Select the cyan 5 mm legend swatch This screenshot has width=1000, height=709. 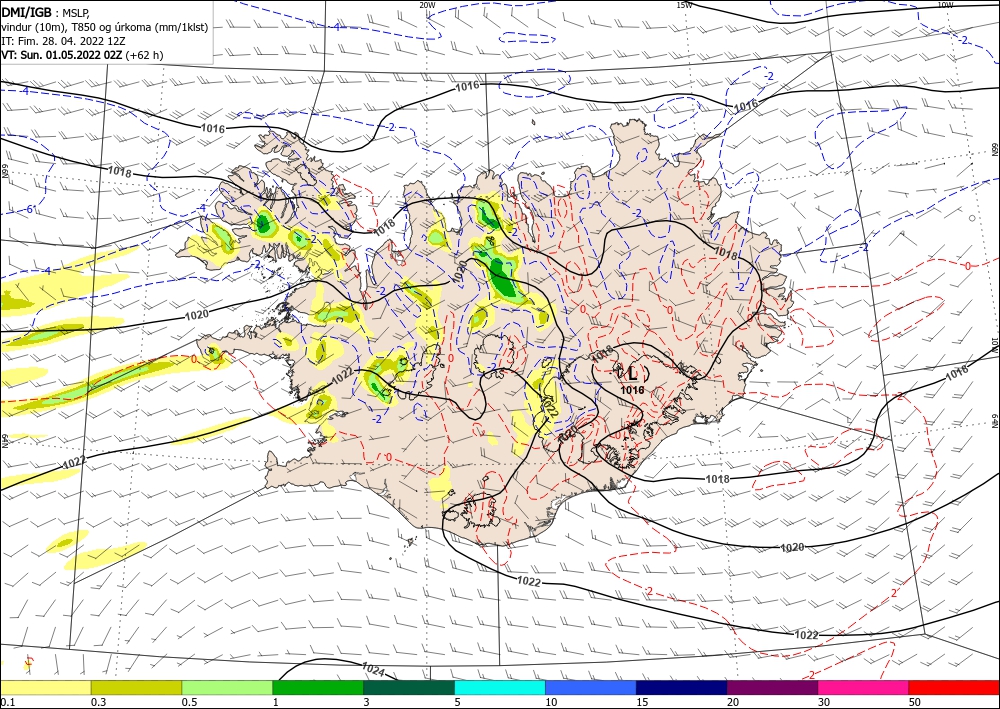[500, 688]
